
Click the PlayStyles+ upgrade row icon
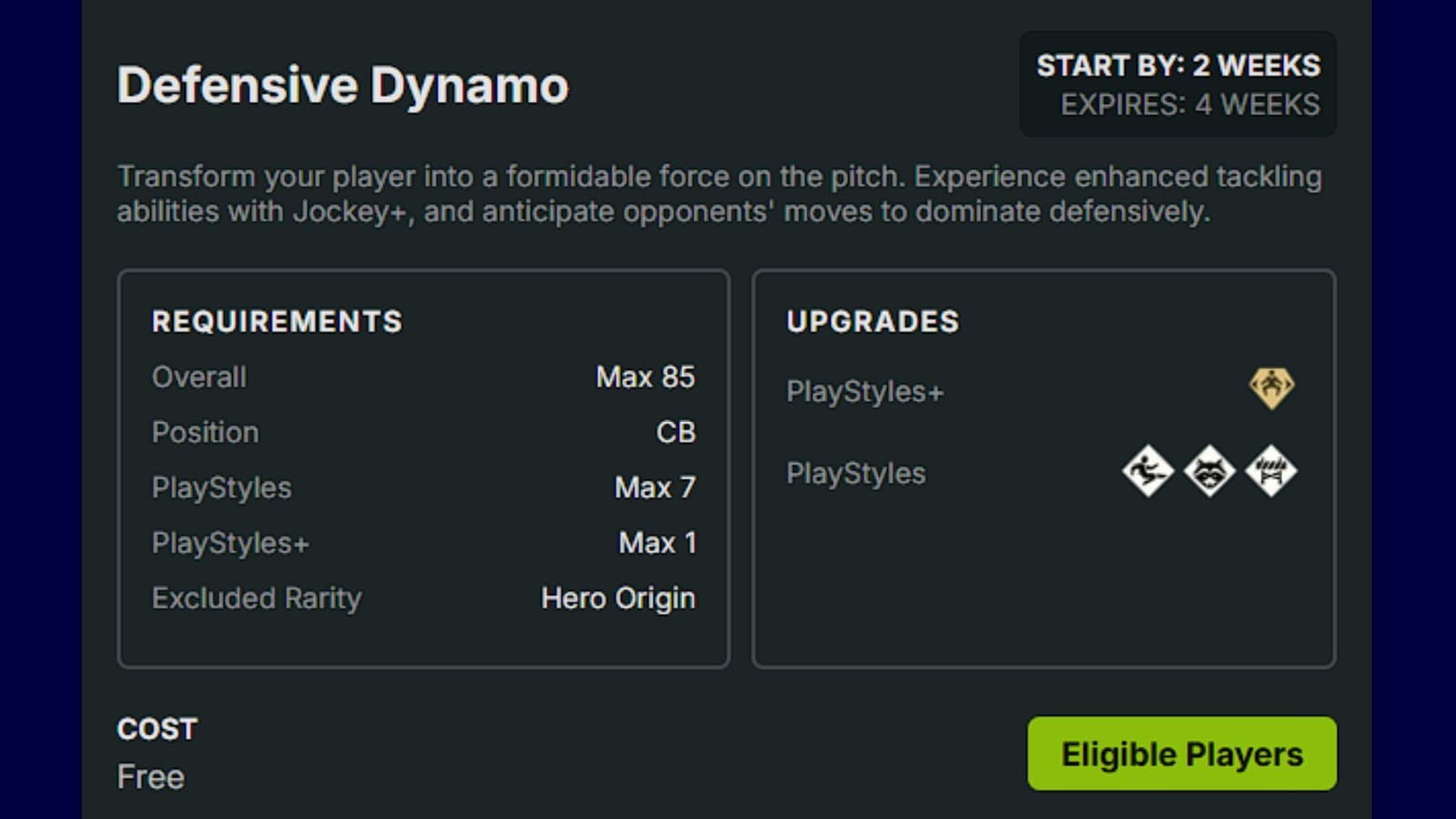coord(1270,387)
